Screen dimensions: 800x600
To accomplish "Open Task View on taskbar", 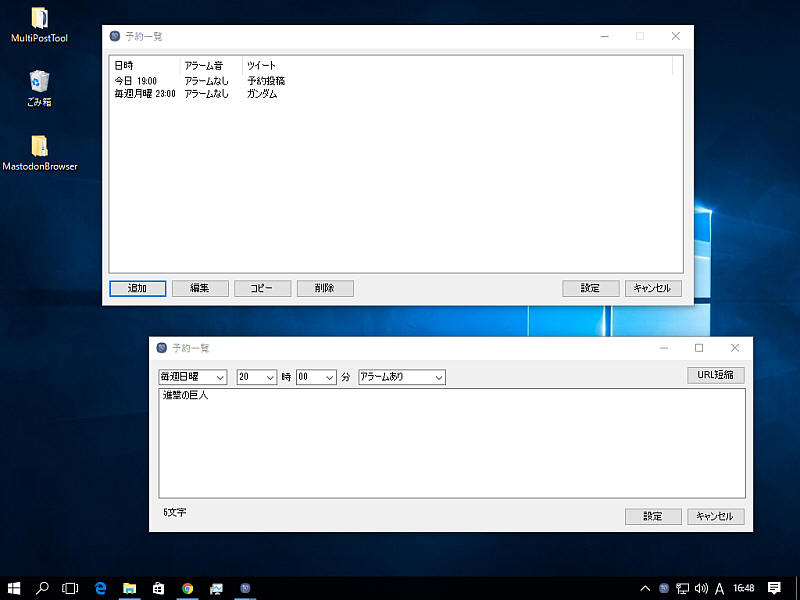I will tap(70, 588).
